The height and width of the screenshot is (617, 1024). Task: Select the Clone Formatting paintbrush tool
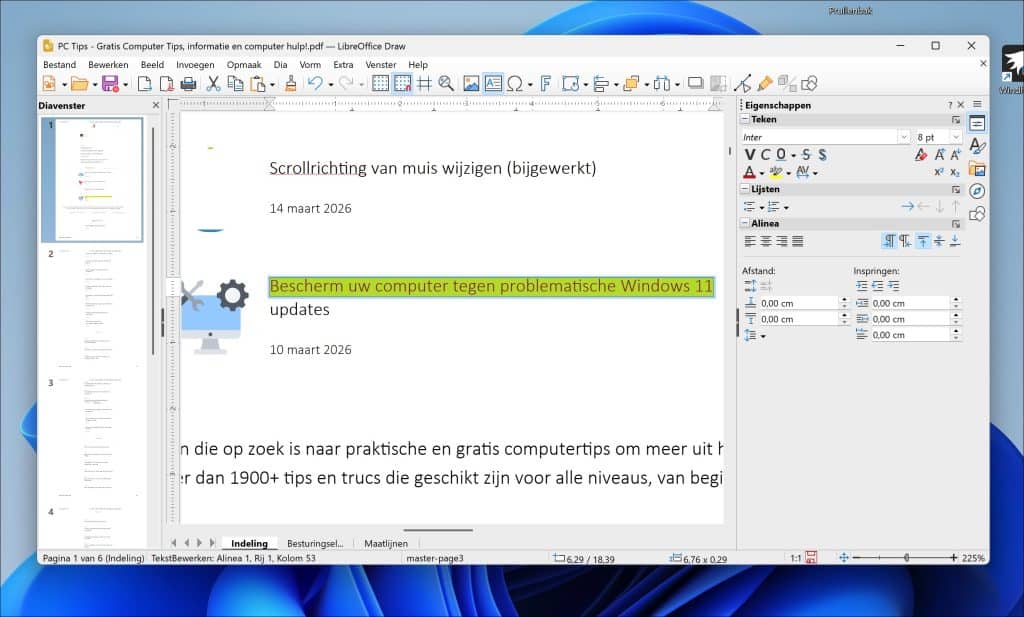[290, 83]
